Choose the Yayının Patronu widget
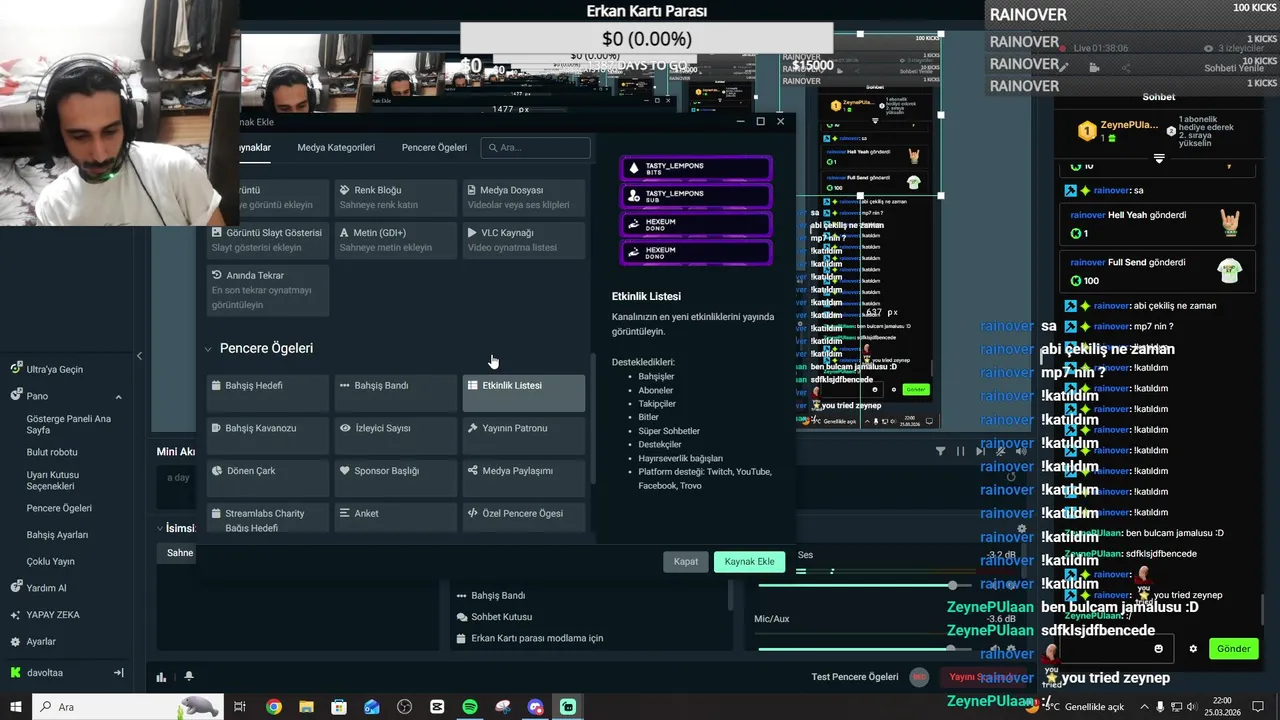Viewport: 1280px width, 720px height. pyautogui.click(x=523, y=436)
